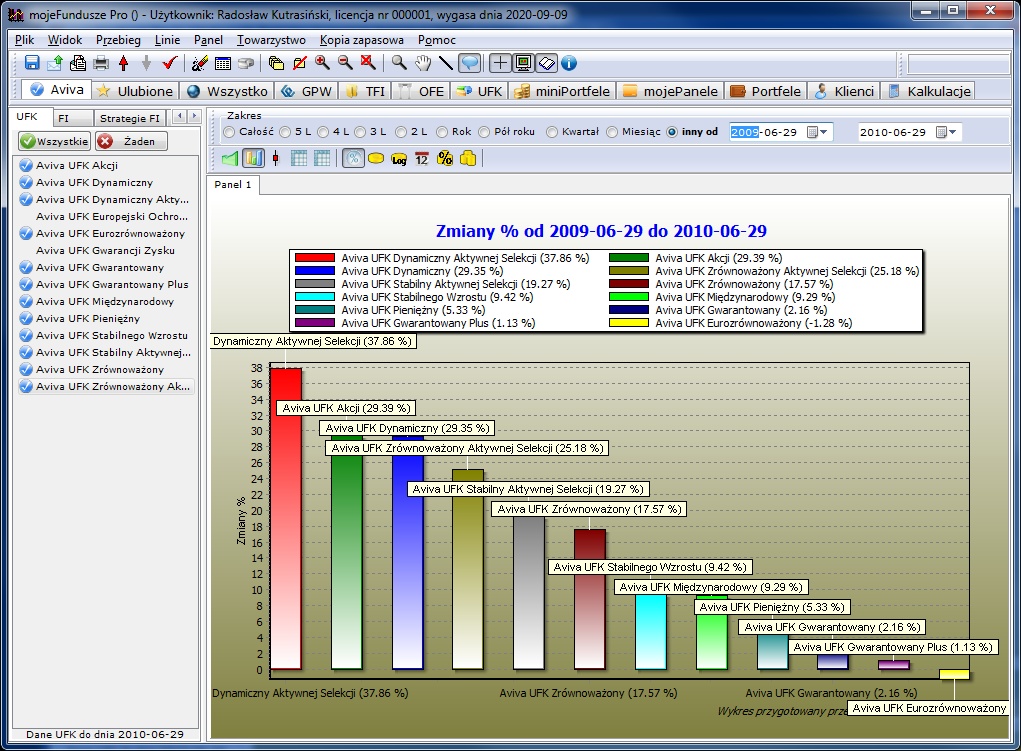Uncheck Aviva UFK Akcji fund
Screen dimensions: 1021x751
(26, 166)
